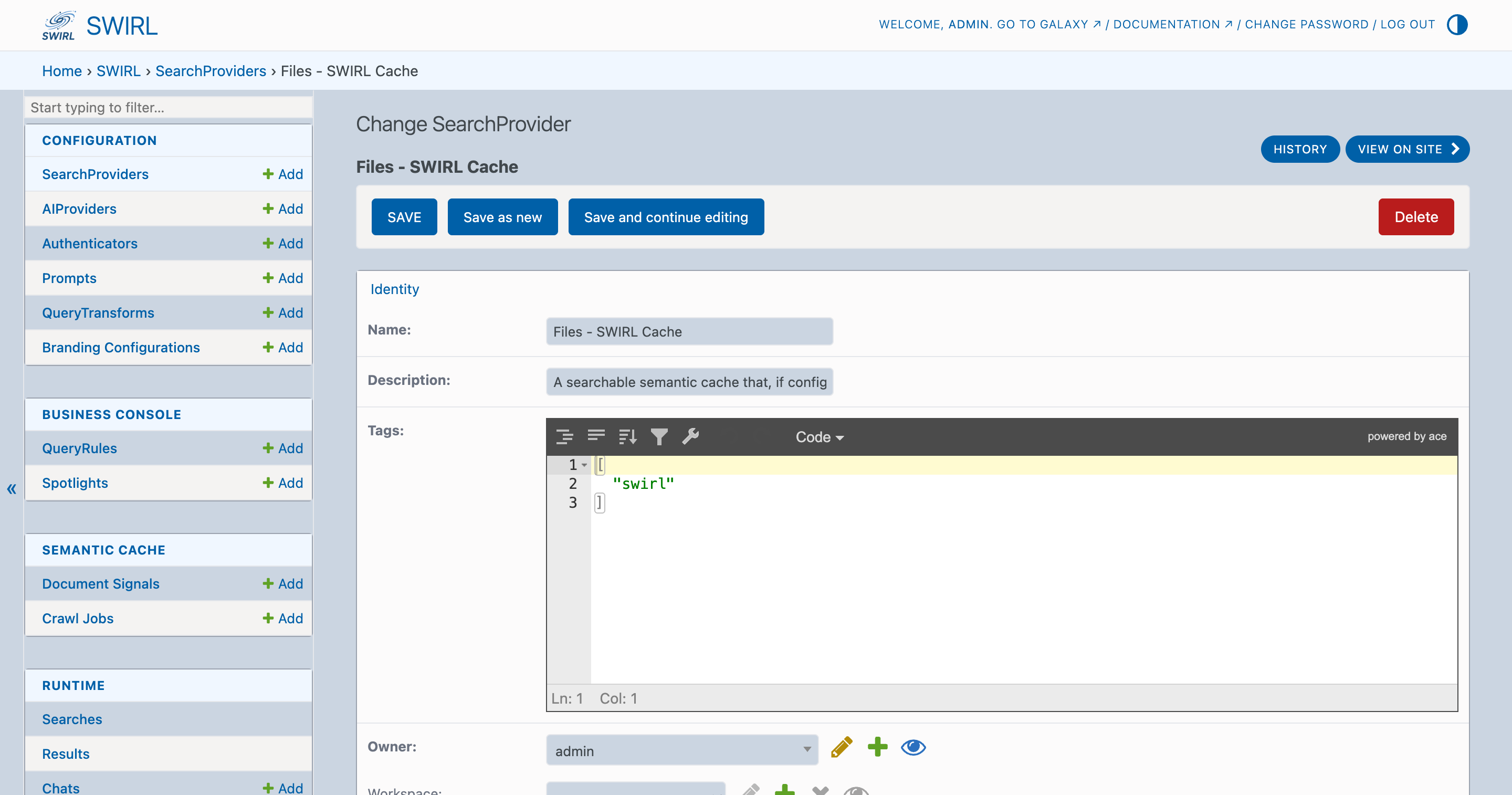Viewport: 1512px width, 795px height.
Task: Click the Identity section heading
Action: click(394, 289)
